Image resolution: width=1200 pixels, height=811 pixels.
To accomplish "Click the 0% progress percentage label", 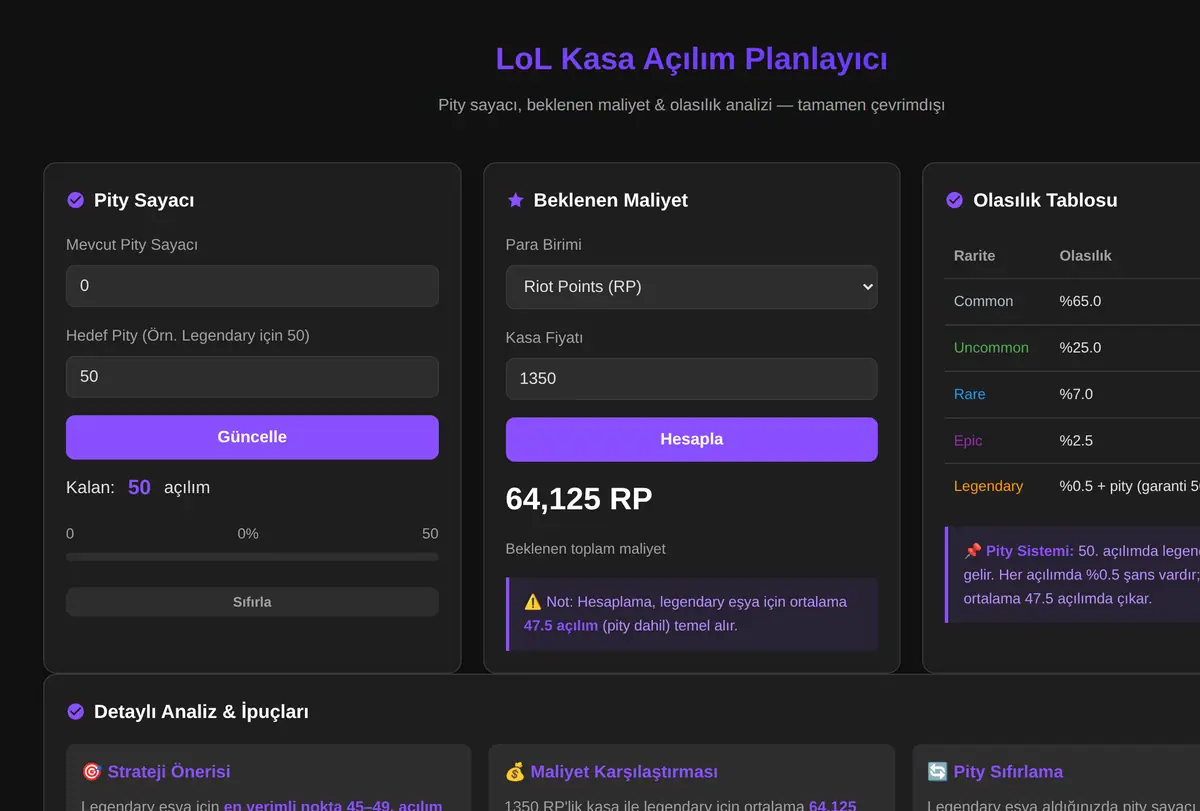I will pos(248,534).
